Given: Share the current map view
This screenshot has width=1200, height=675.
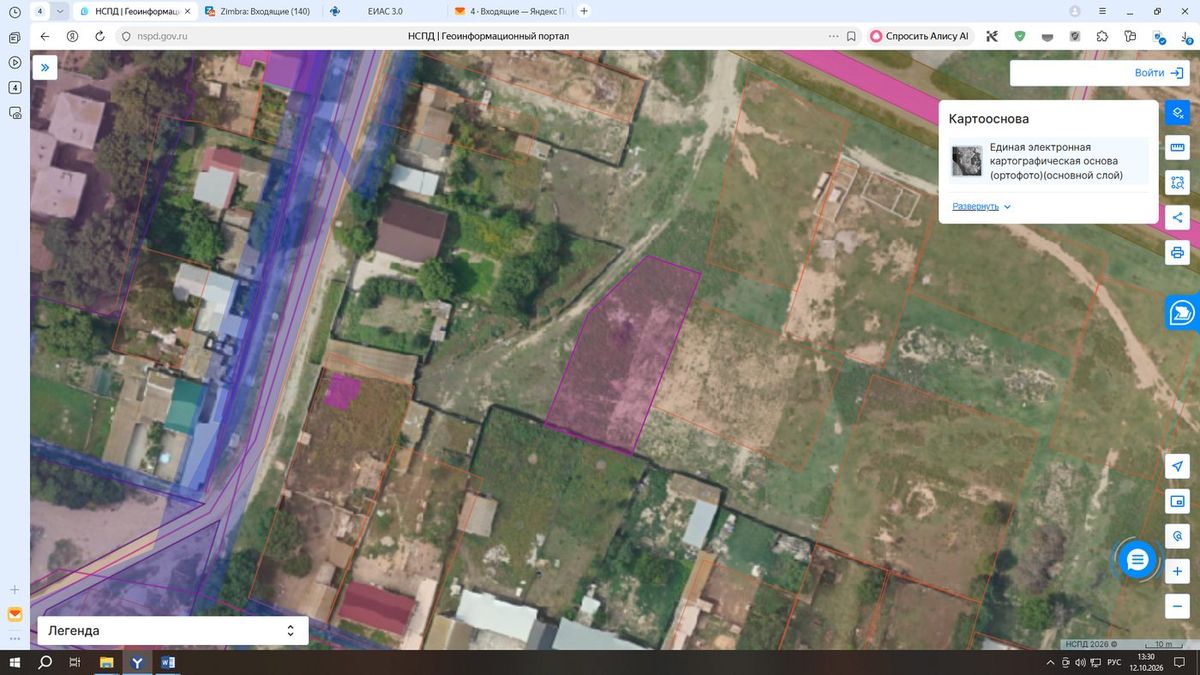Looking at the screenshot, I should 1177,217.
